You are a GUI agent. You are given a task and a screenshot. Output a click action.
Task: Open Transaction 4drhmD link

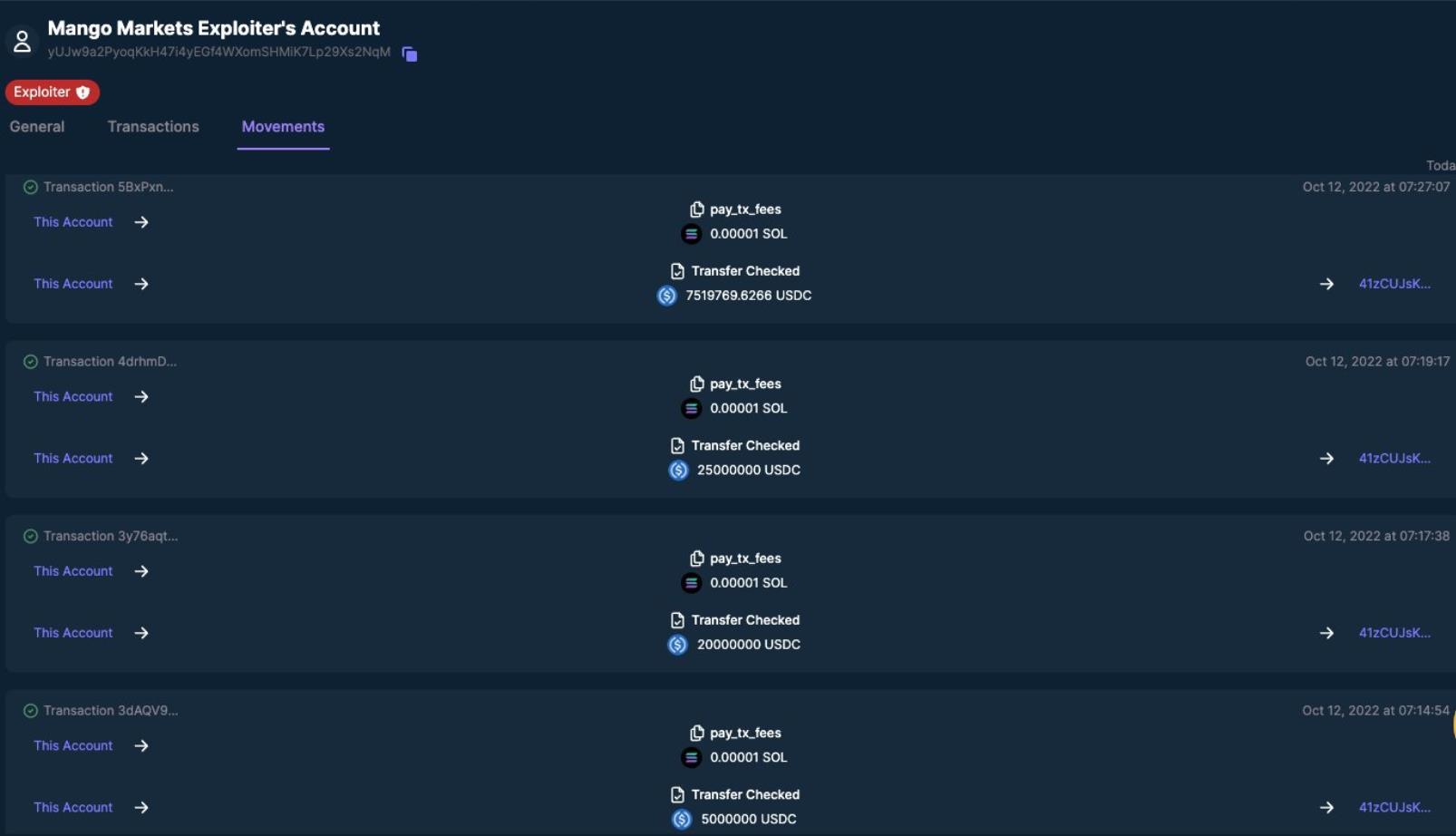(110, 362)
